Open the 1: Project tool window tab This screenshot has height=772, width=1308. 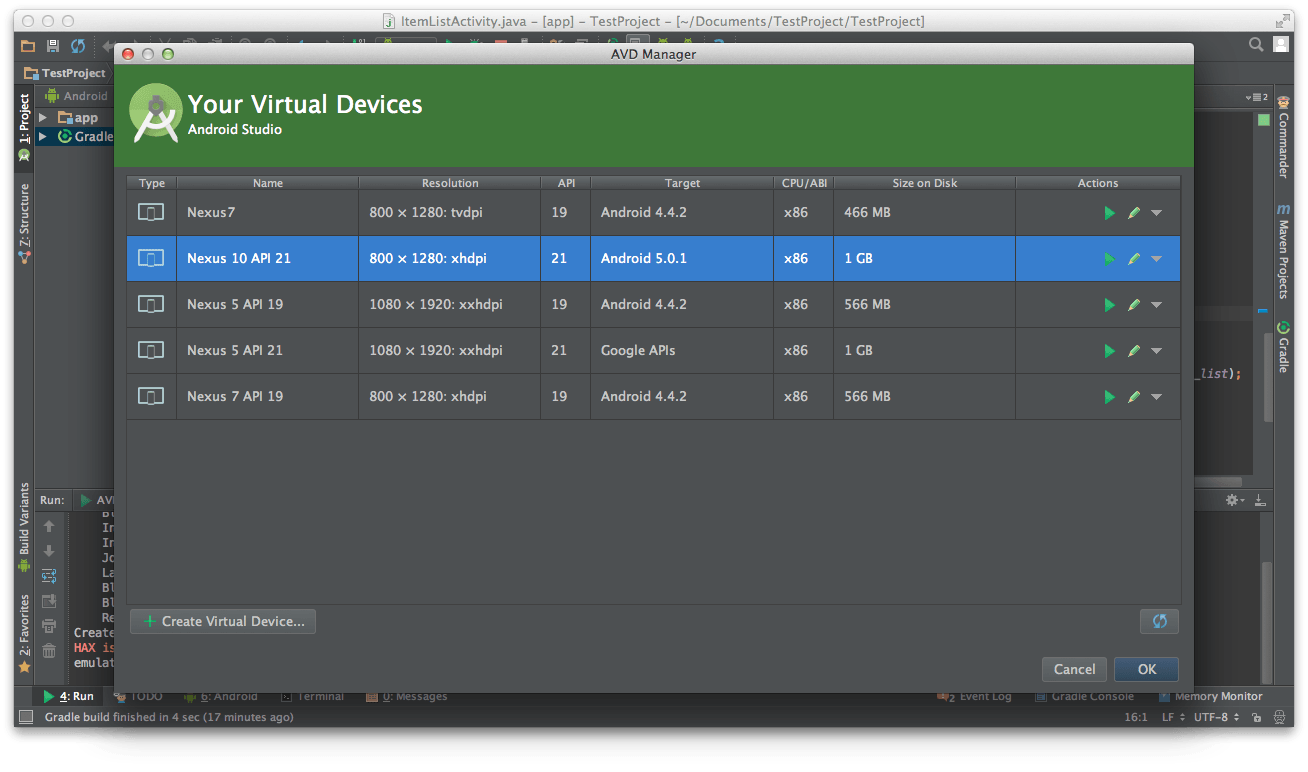tap(24, 126)
